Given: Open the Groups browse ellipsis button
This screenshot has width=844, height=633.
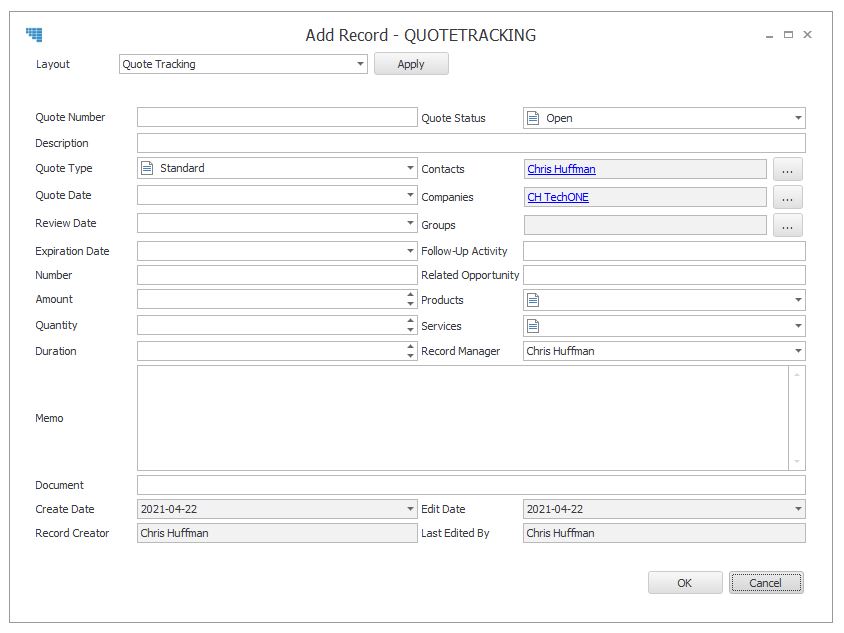Looking at the screenshot, I should coord(787,225).
